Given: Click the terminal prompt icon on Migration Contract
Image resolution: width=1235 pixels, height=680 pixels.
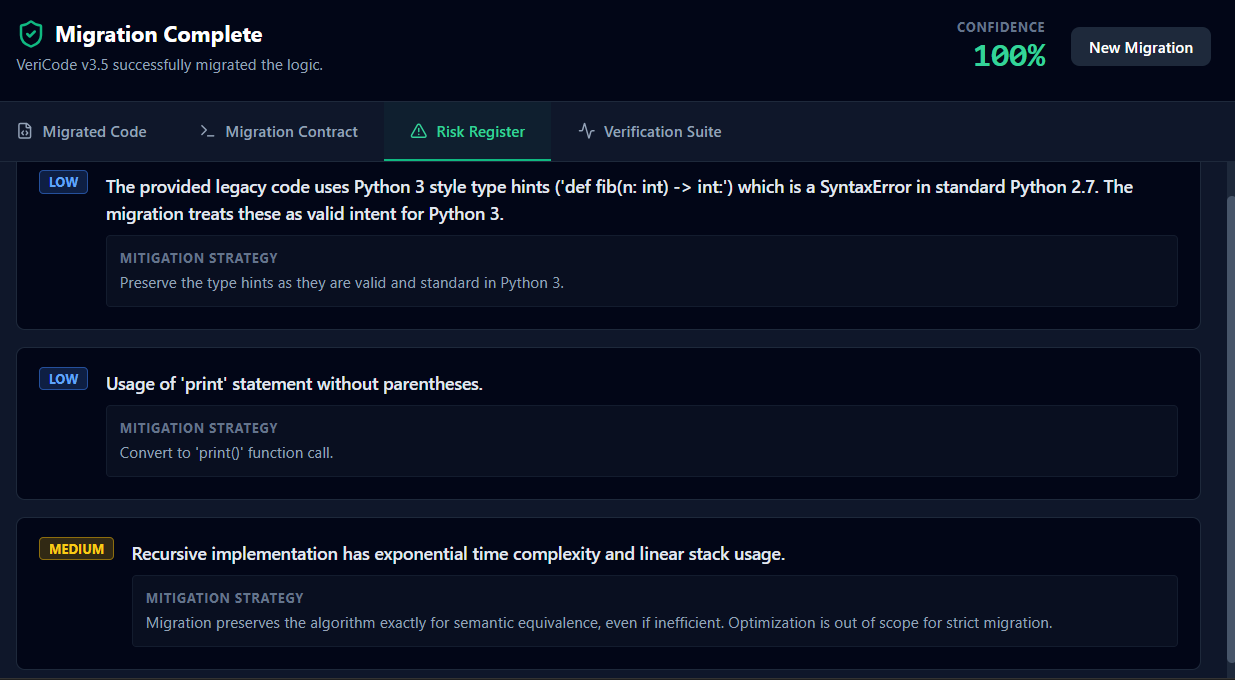Looking at the screenshot, I should 208,132.
